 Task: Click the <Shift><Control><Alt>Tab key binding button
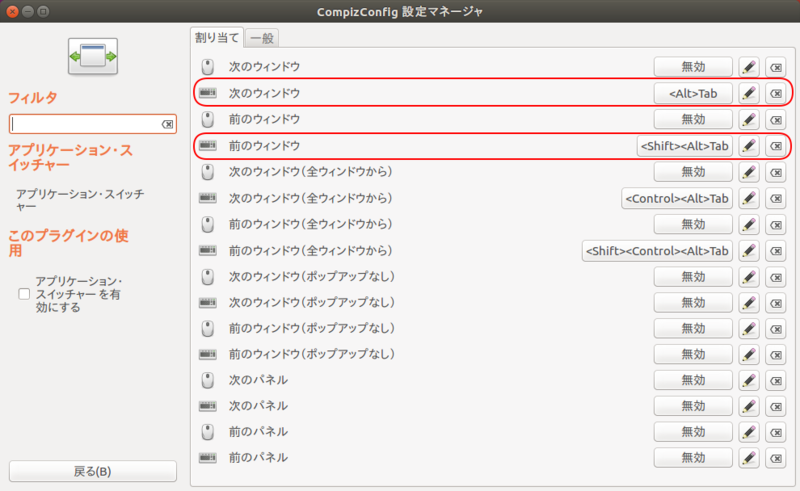[x=657, y=251]
